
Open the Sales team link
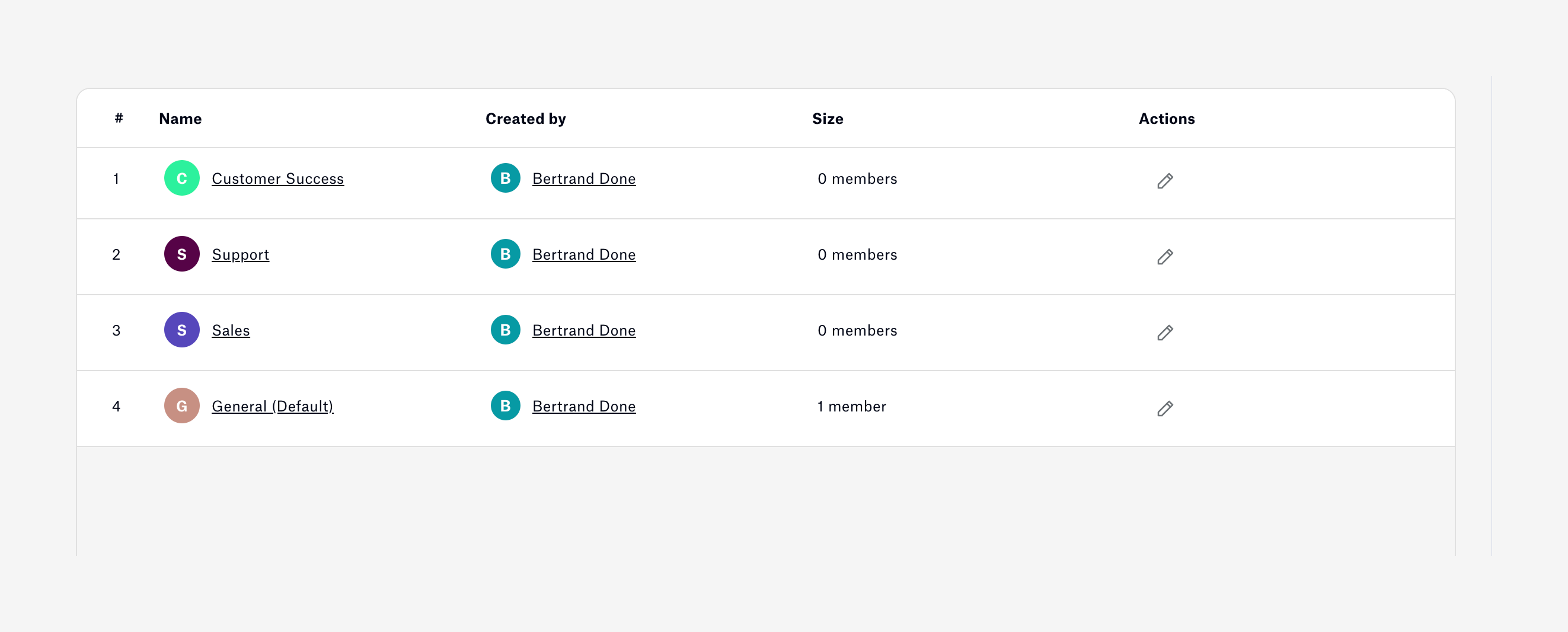[x=230, y=330]
